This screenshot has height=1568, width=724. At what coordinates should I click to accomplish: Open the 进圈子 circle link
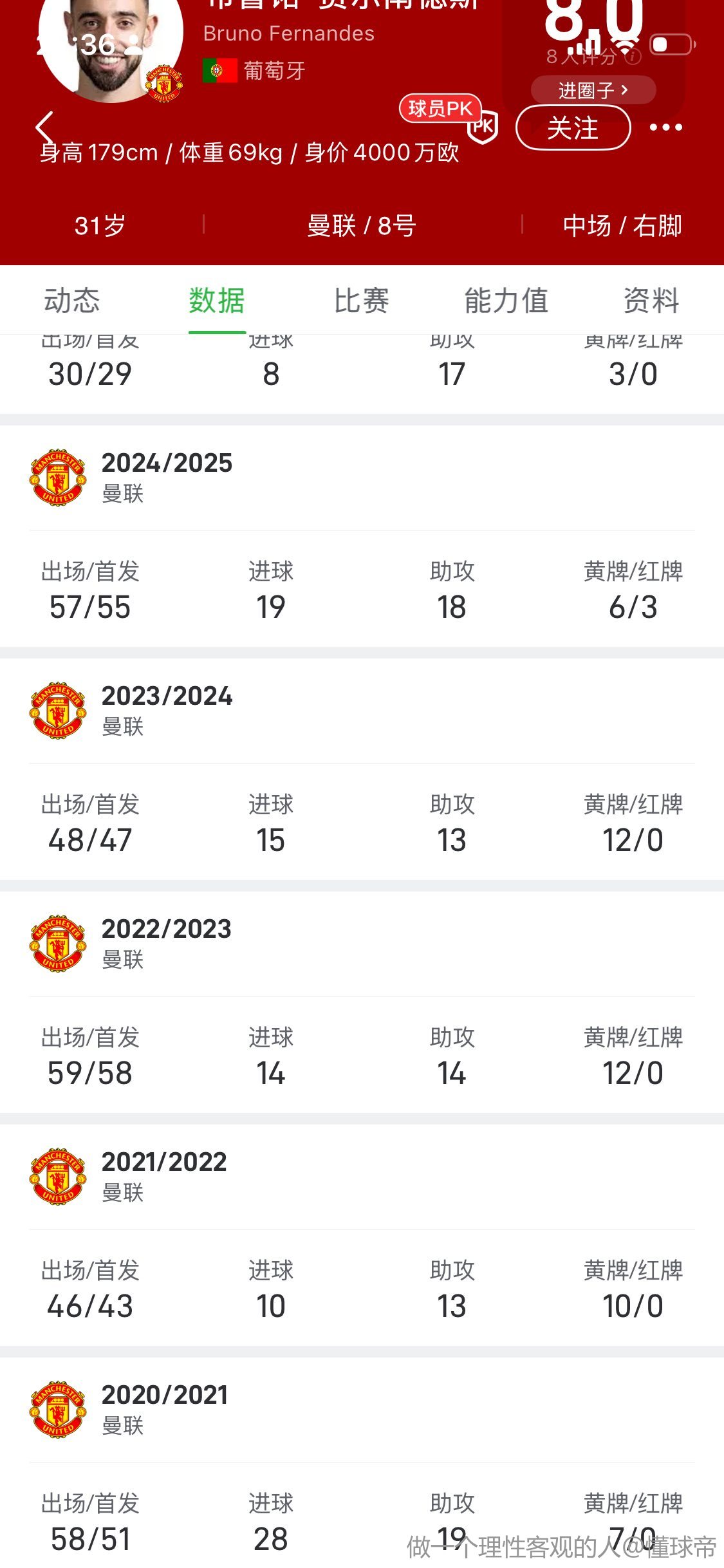tap(593, 90)
